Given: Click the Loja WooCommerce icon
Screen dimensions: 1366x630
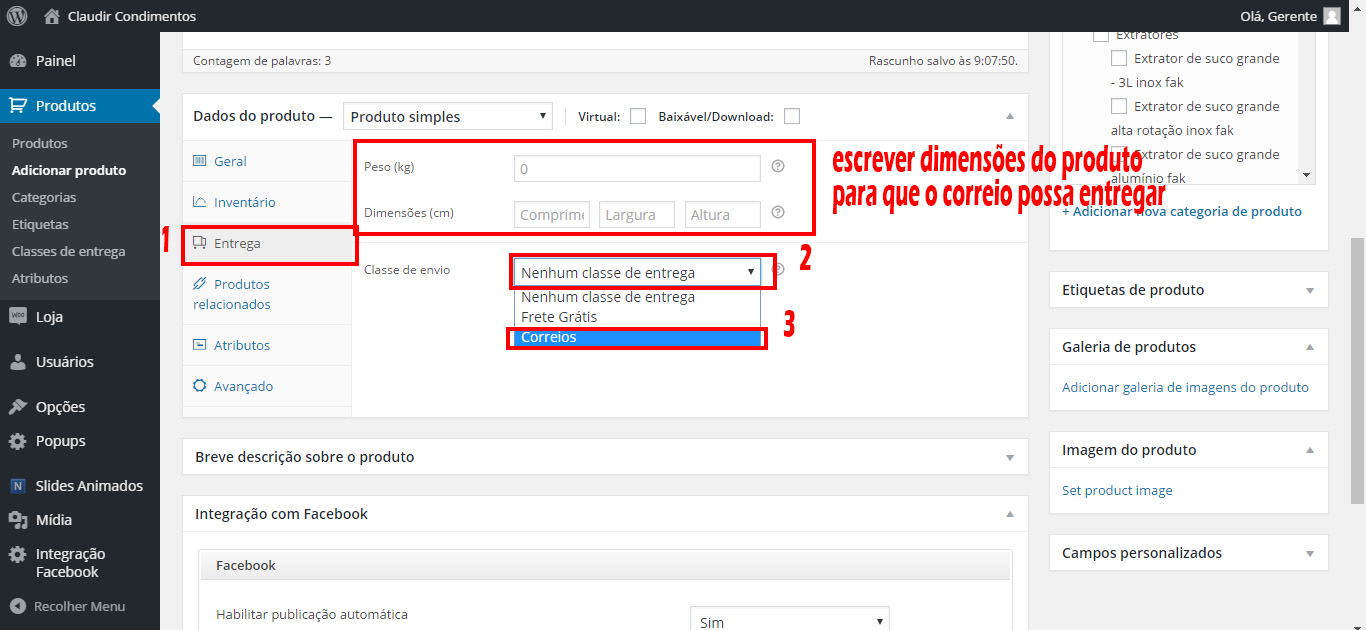Looking at the screenshot, I should point(18,317).
